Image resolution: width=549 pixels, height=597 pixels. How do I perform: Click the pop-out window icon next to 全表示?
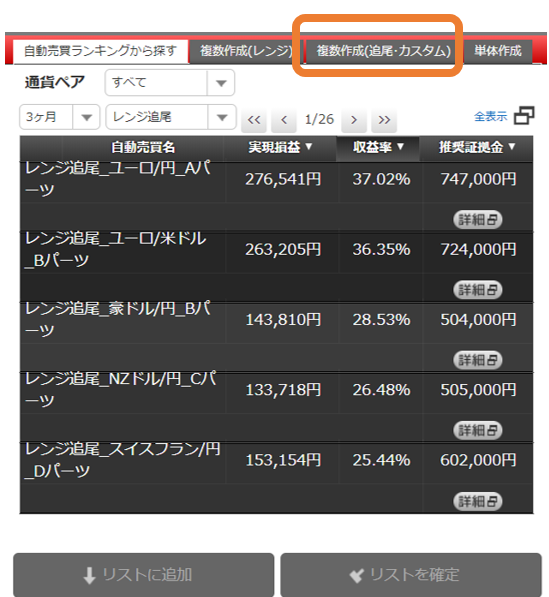click(x=524, y=115)
